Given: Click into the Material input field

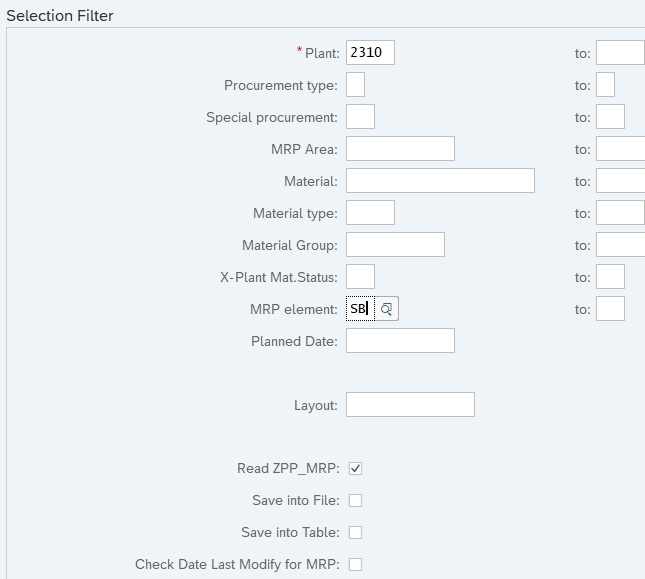Looking at the screenshot, I should 440,181.
